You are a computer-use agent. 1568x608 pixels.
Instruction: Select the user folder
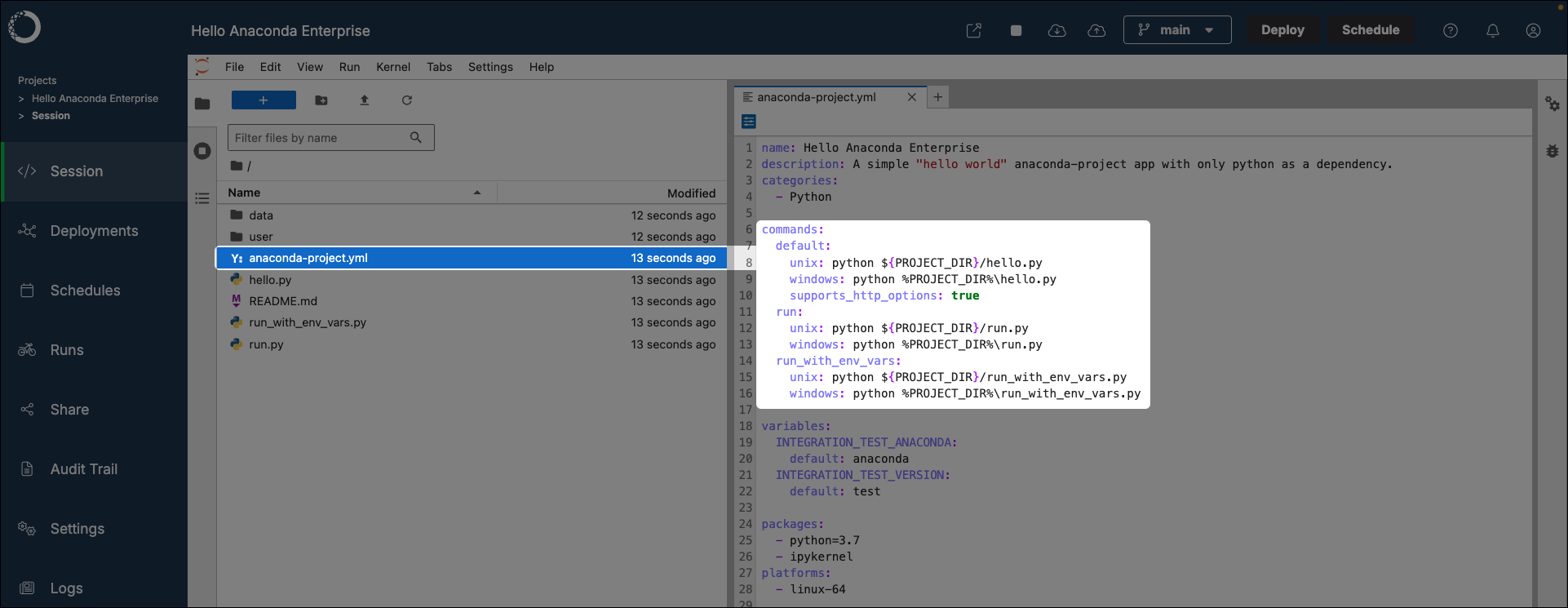(472, 237)
